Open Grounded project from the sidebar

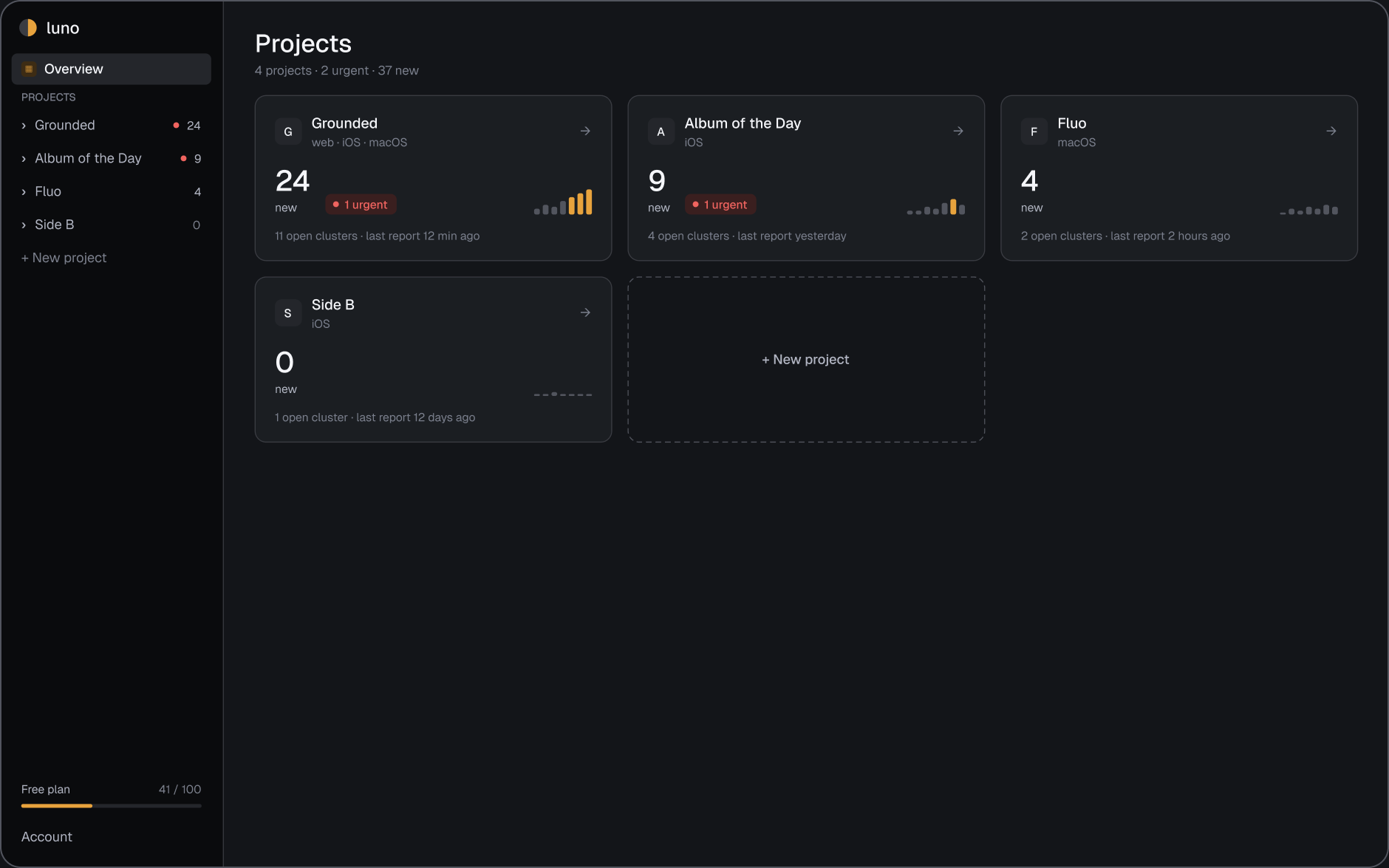[112, 125]
